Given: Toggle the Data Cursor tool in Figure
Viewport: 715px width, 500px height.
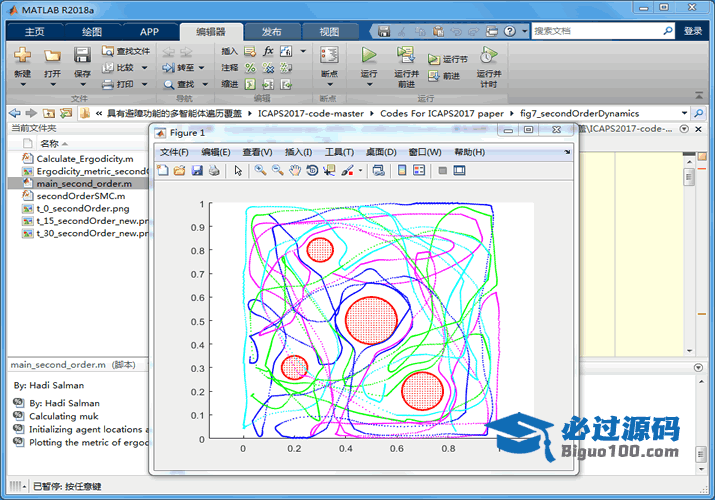Looking at the screenshot, I should 329,171.
